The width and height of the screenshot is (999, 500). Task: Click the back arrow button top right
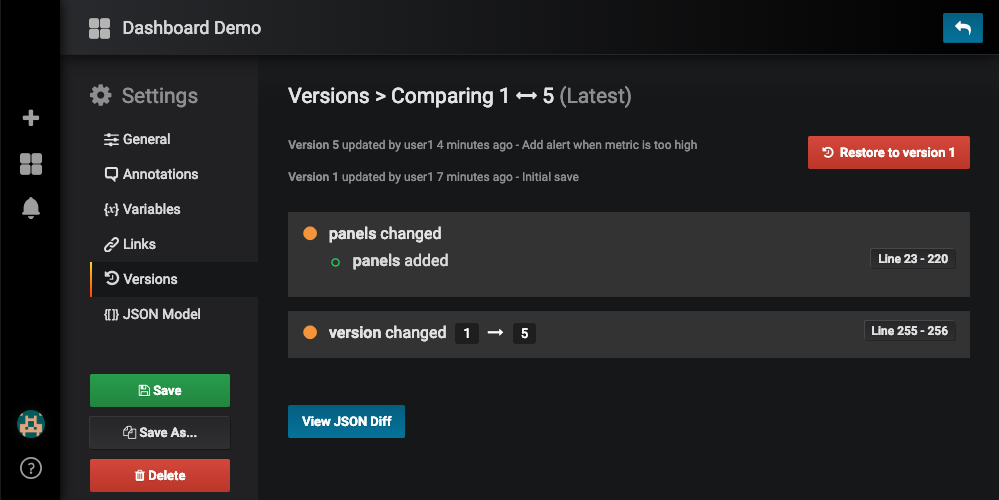click(962, 28)
